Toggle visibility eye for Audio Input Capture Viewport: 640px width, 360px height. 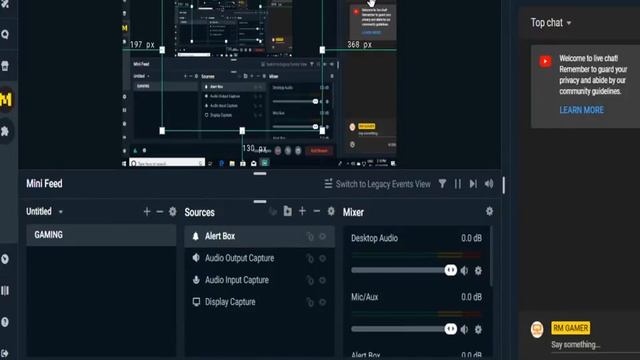click(323, 280)
